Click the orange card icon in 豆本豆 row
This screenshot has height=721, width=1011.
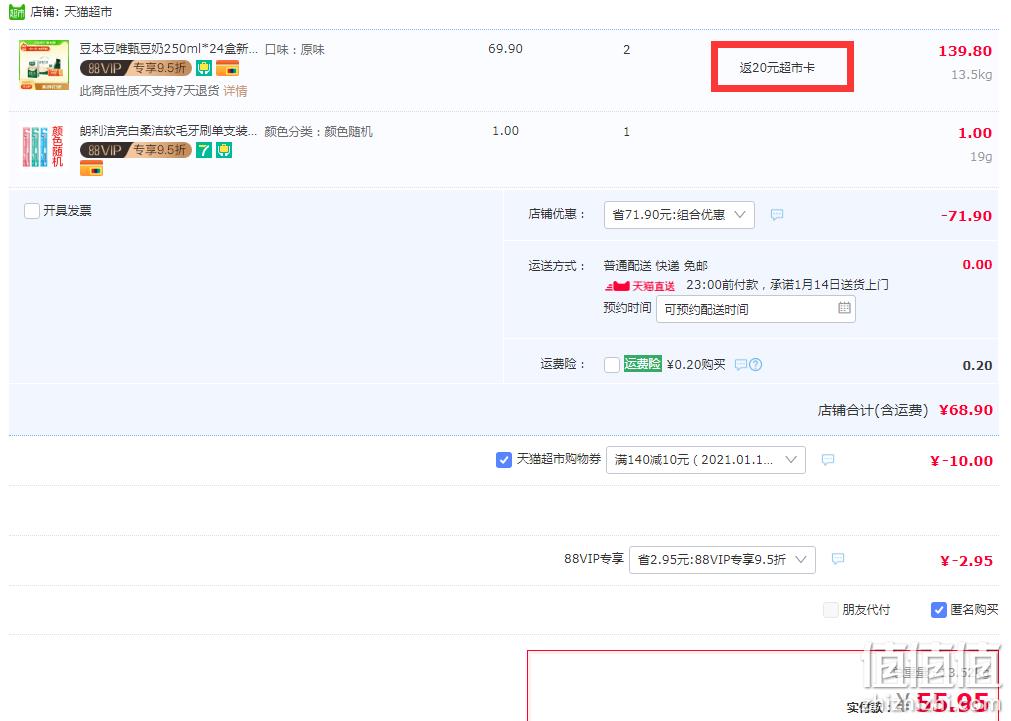227,68
